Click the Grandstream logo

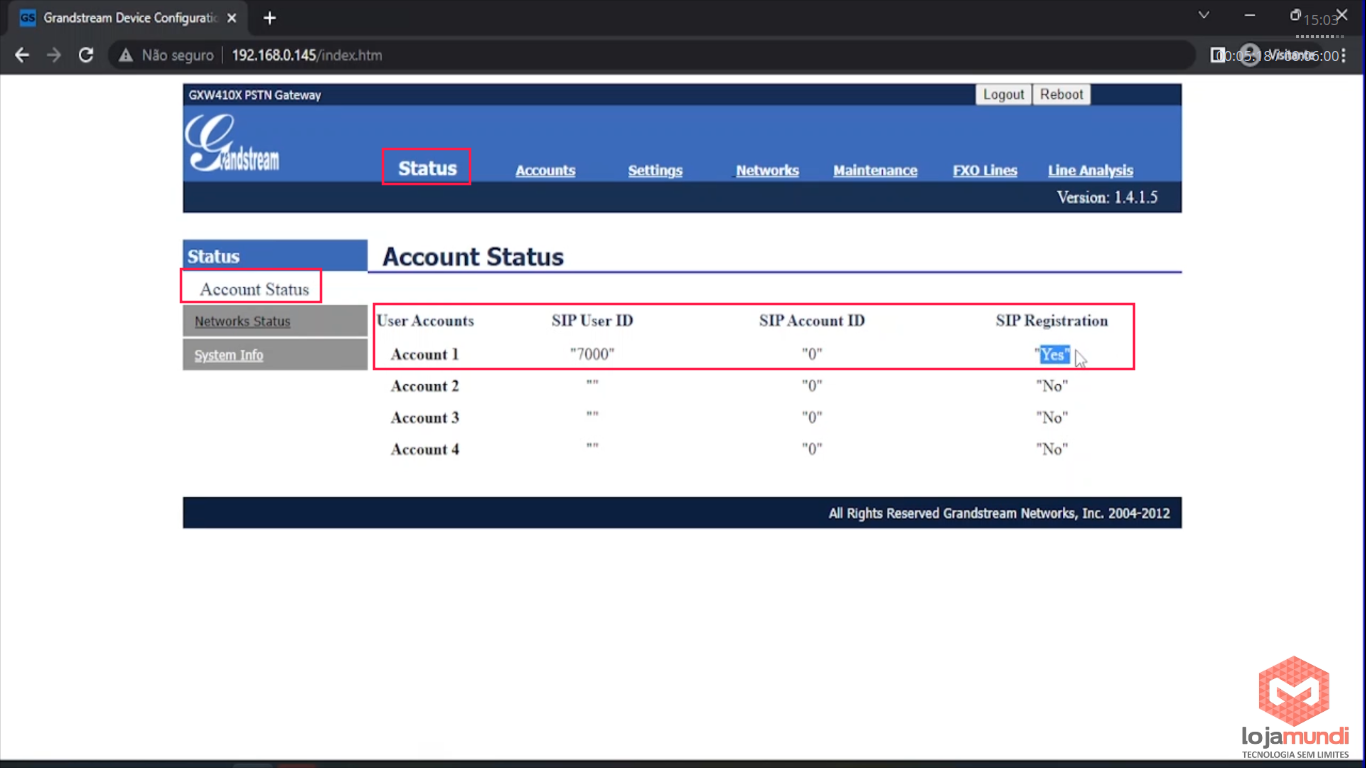coord(233,145)
